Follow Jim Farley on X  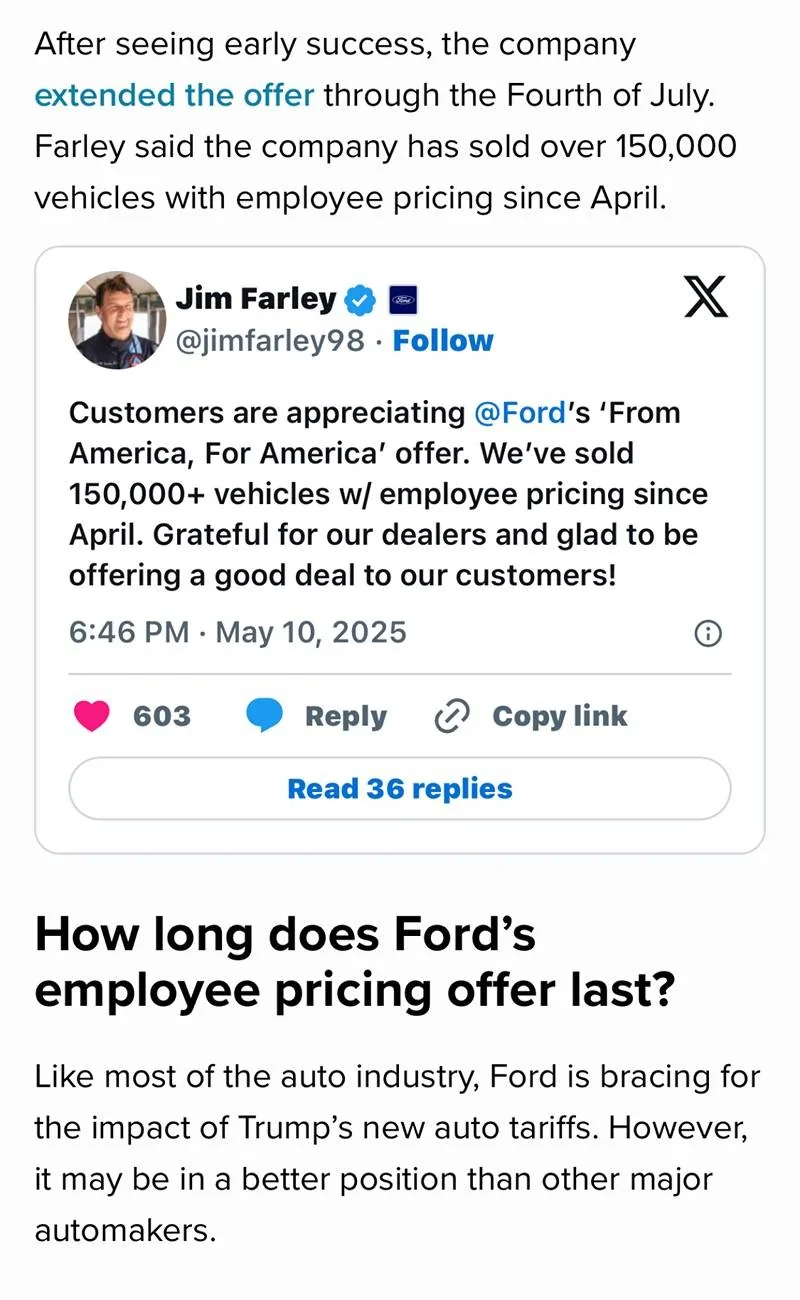[x=443, y=341]
